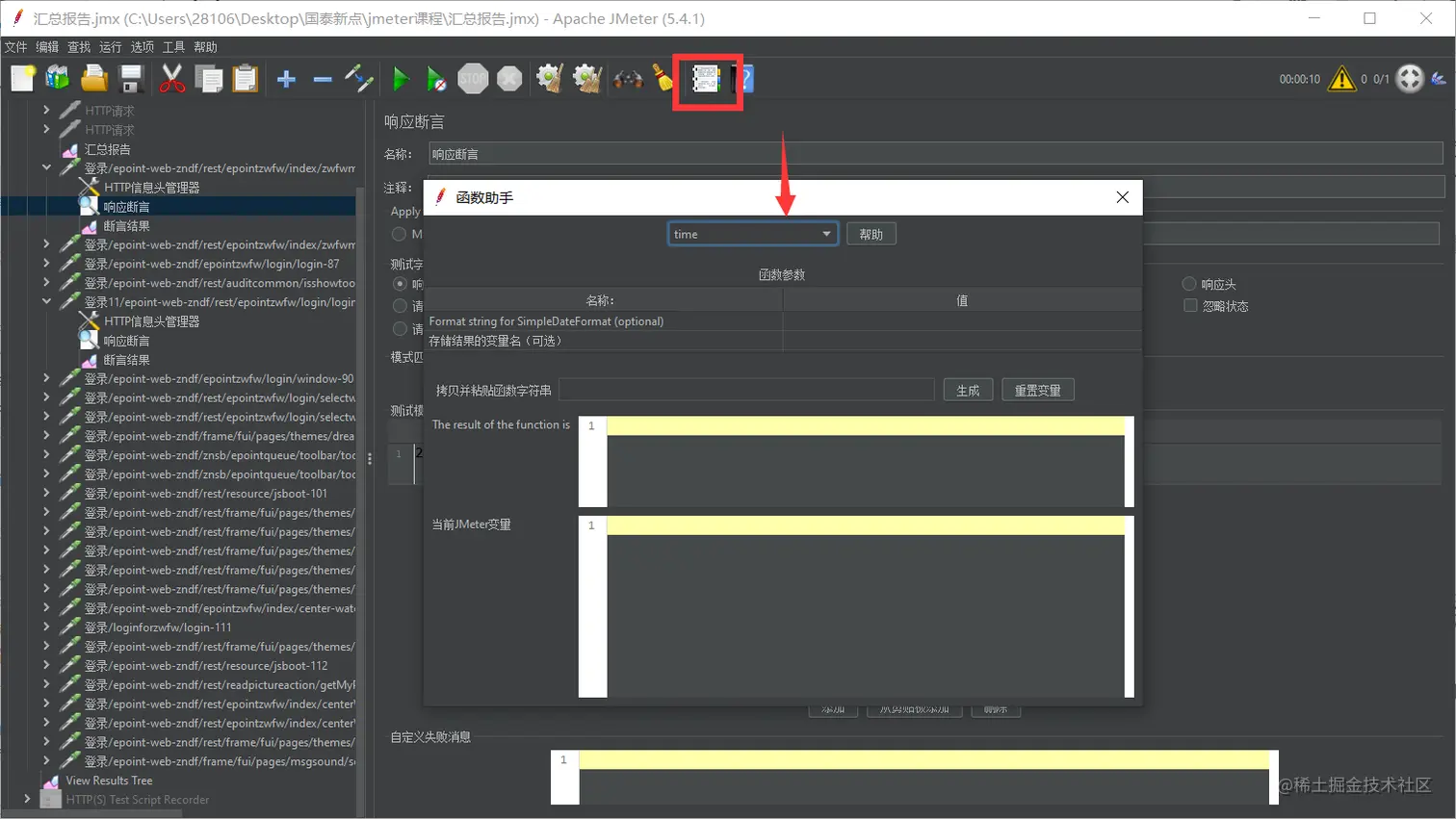This screenshot has height=819, width=1456.
Task: Open the 文件 menu
Action: [x=16, y=47]
